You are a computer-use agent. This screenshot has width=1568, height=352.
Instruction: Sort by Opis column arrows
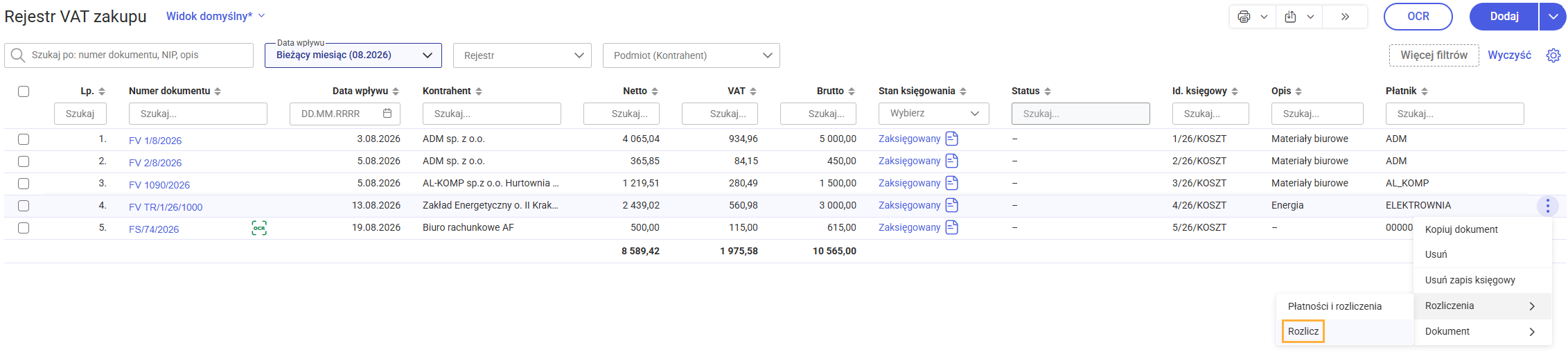tap(1298, 91)
